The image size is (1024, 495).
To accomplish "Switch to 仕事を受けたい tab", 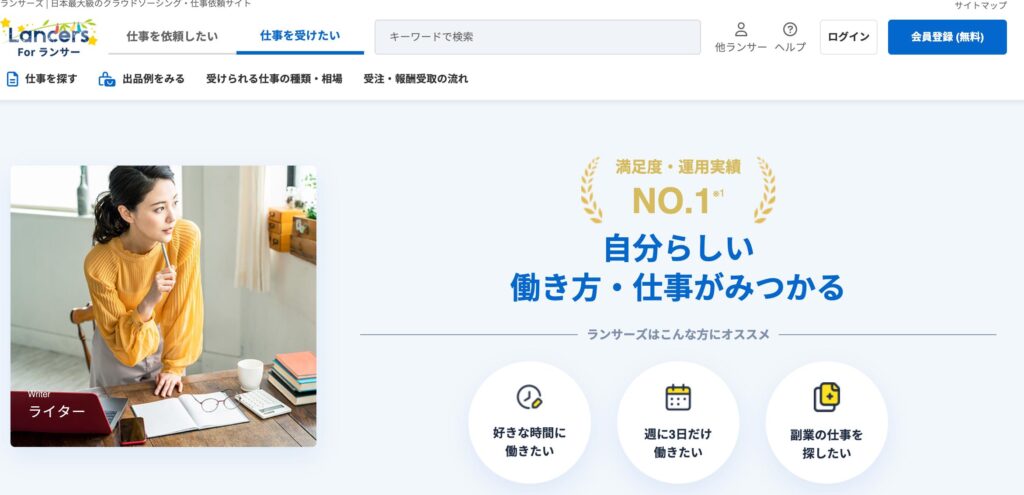I will 300,36.
